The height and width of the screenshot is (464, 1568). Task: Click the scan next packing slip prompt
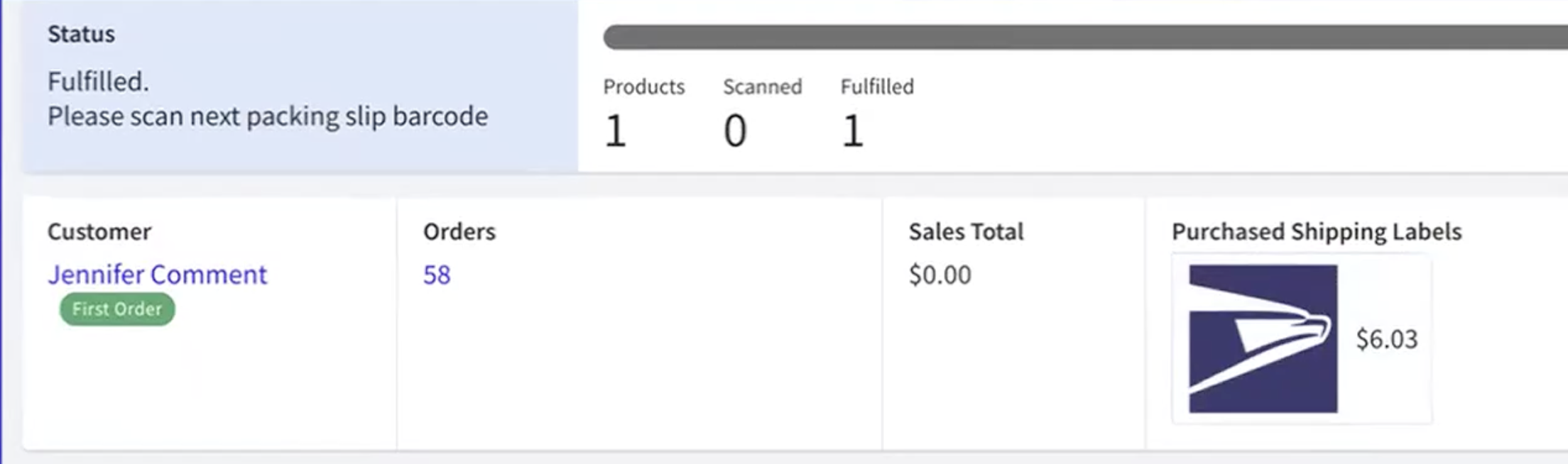coord(268,116)
